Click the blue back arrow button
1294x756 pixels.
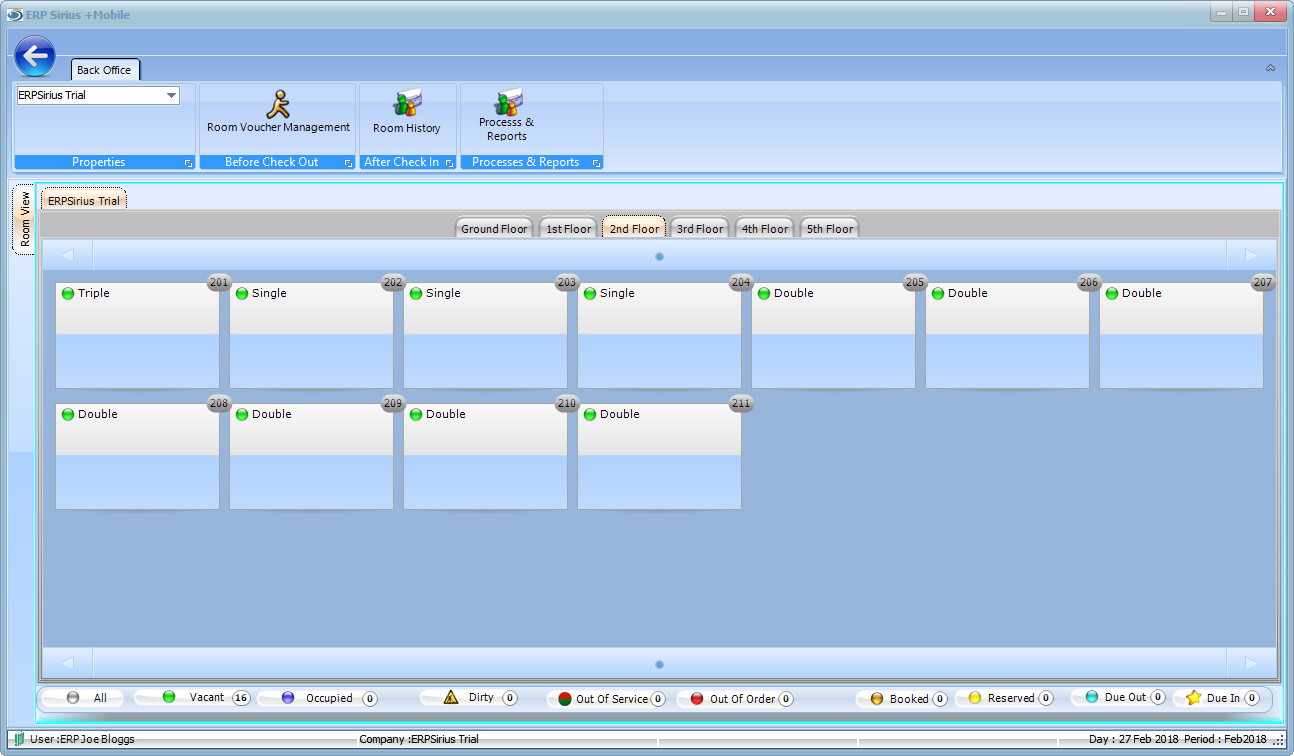pyautogui.click(x=35, y=57)
